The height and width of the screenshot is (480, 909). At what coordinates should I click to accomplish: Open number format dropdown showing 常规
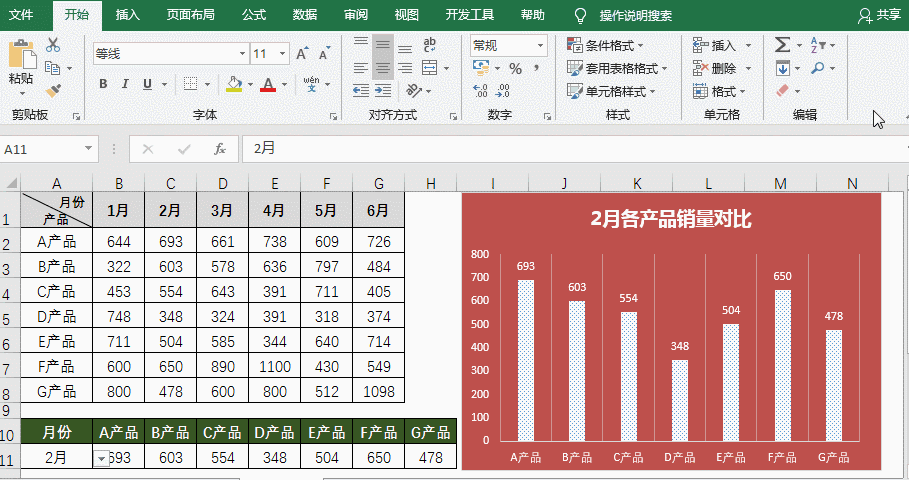540,45
